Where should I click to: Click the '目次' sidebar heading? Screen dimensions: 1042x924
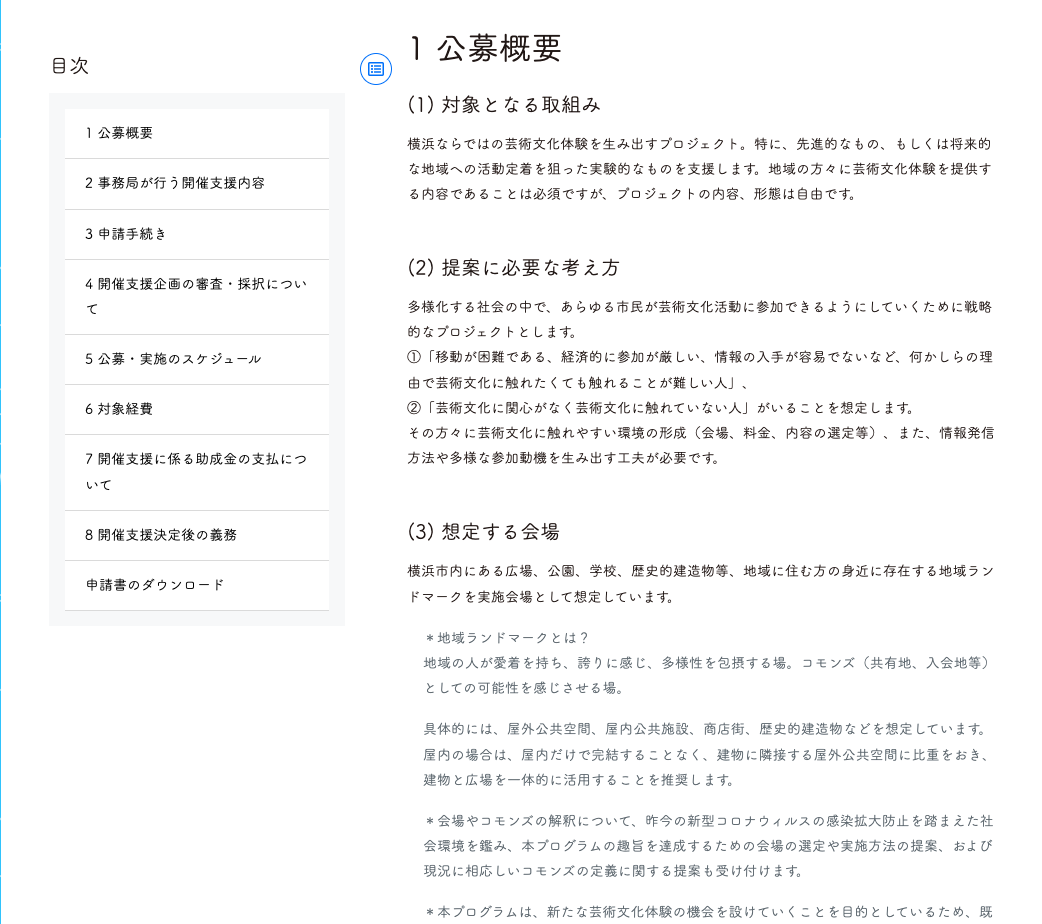(70, 66)
